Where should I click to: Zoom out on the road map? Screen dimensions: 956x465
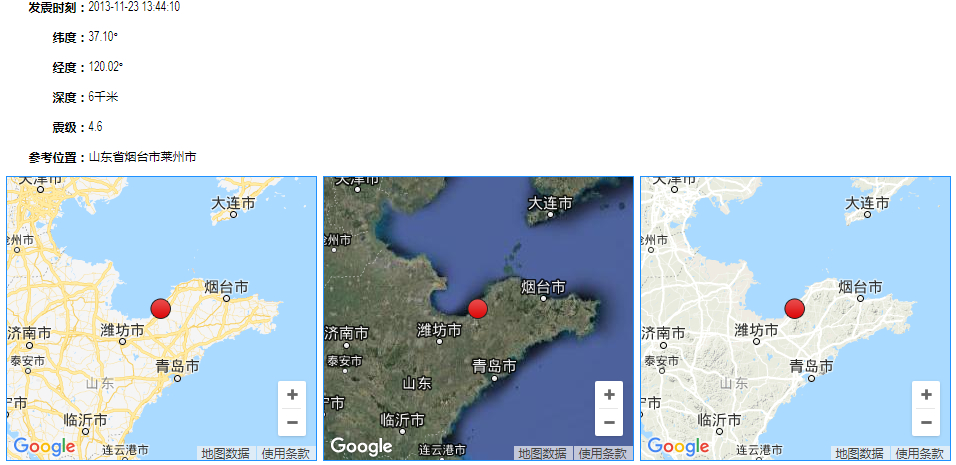click(292, 422)
